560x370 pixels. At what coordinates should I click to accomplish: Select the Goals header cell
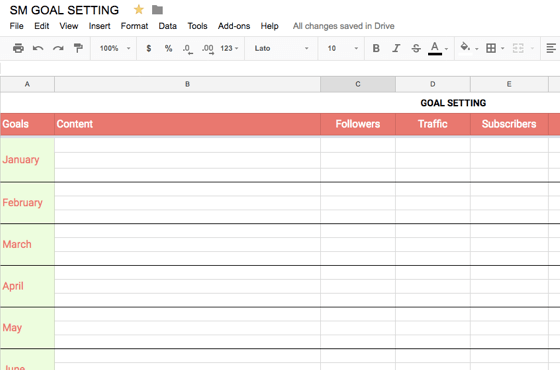(x=27, y=124)
